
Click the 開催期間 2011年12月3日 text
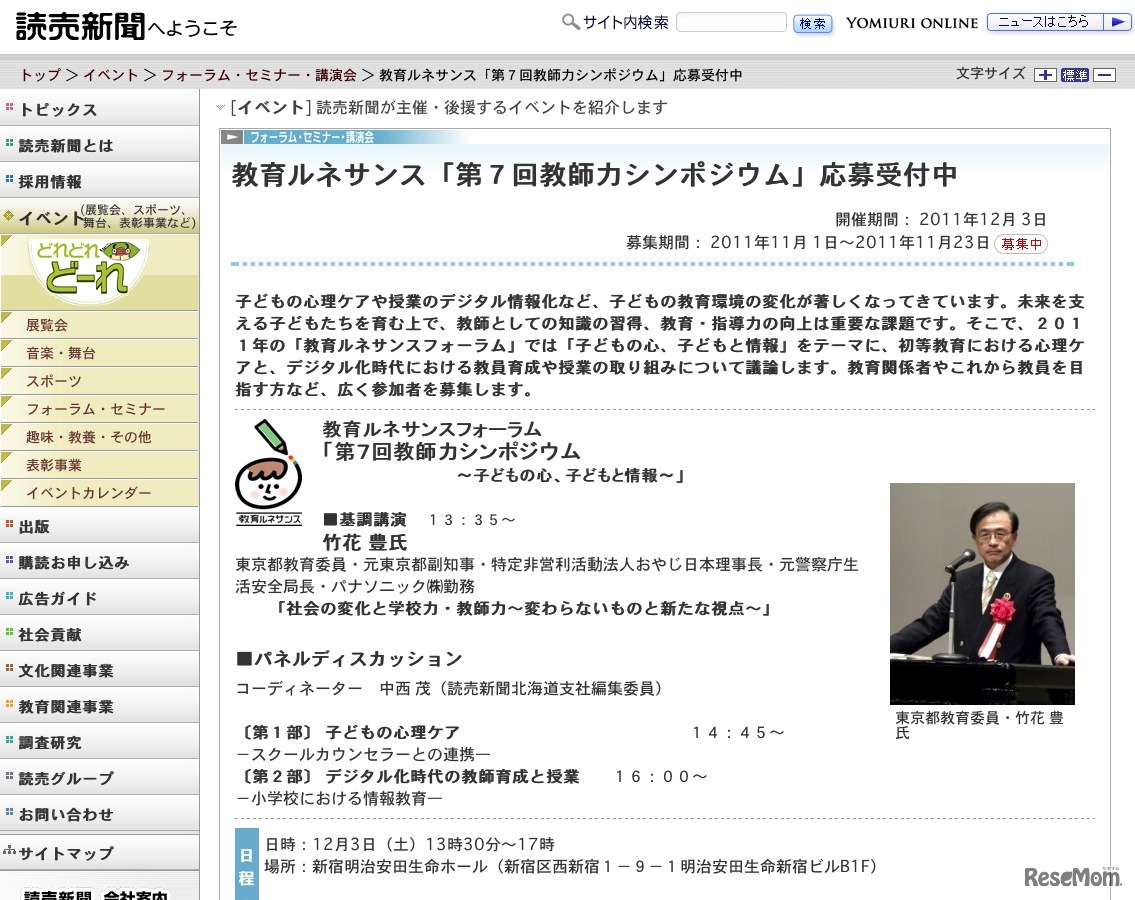pos(941,219)
